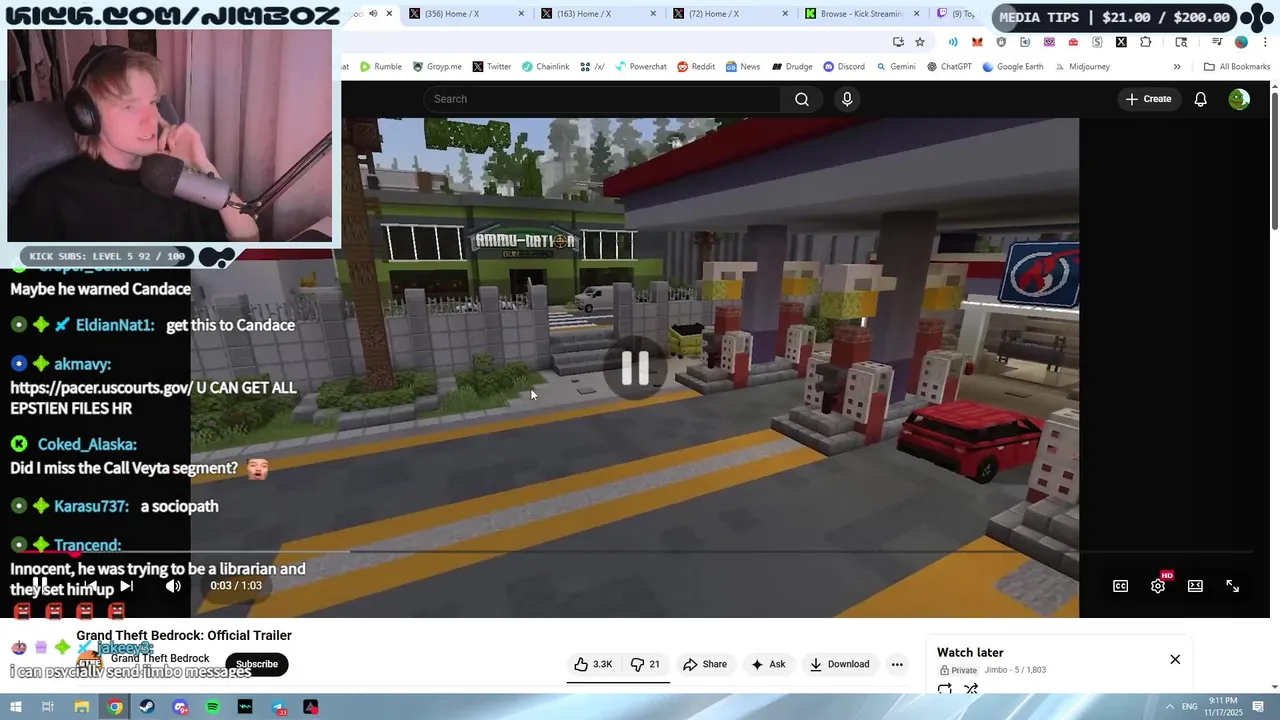The image size is (1280, 720).
Task: Show hidden system tray icons
Action: click(1170, 707)
